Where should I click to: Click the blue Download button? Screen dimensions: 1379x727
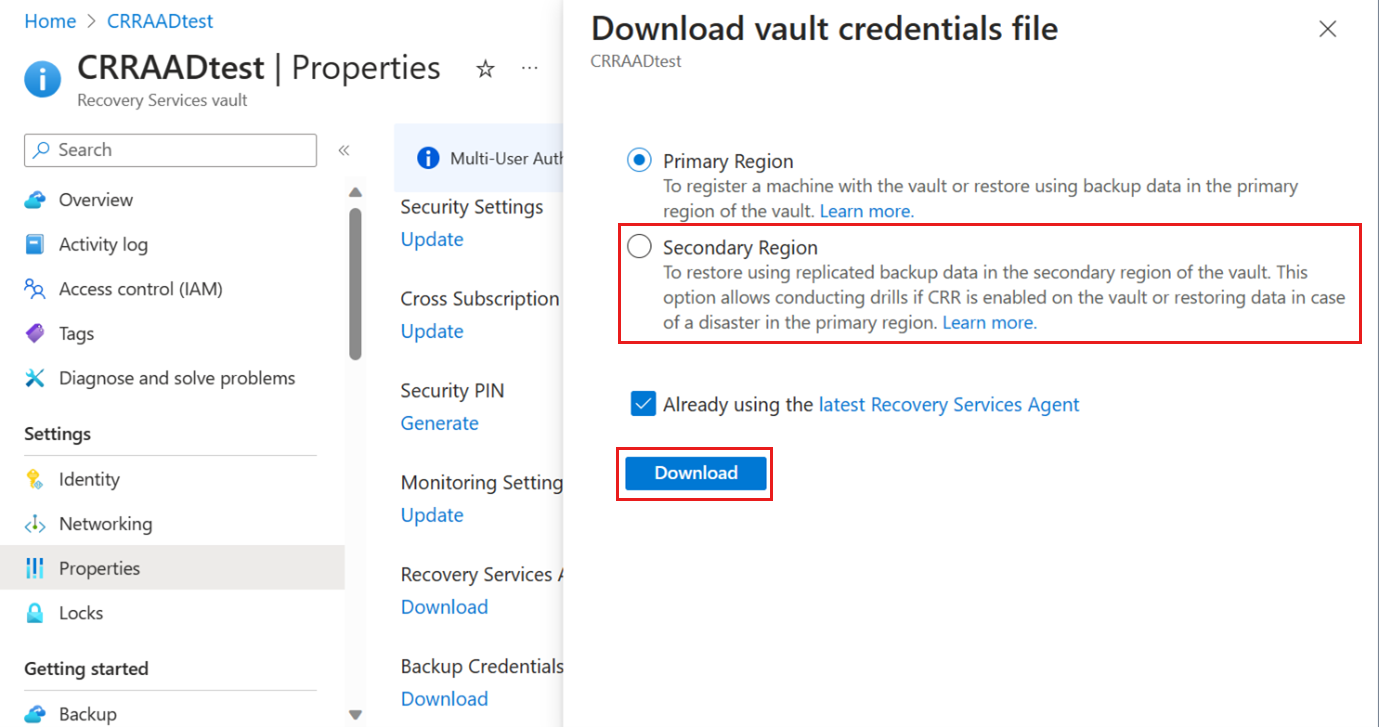696,473
